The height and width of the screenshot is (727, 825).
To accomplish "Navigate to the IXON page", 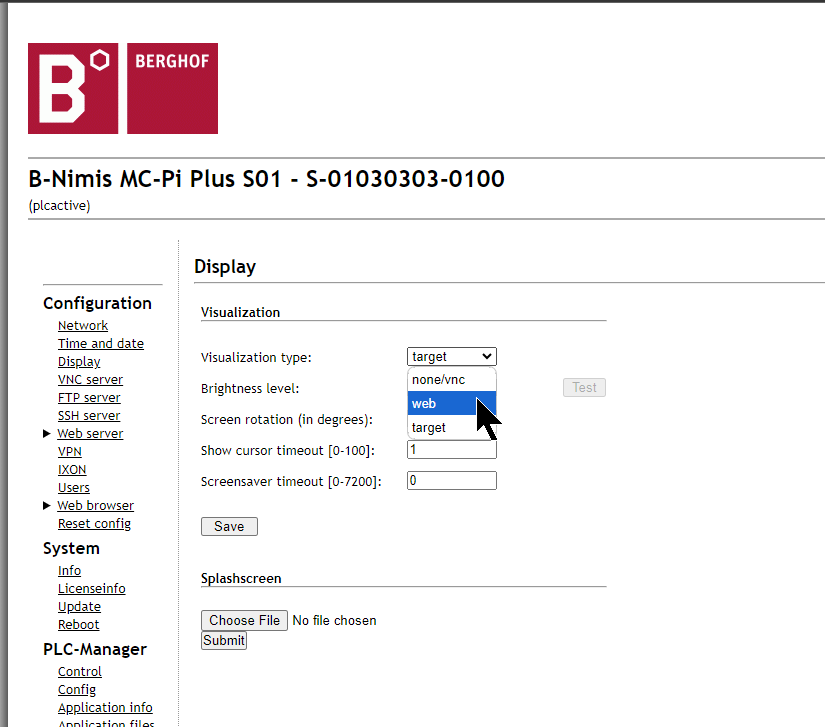I will click(72, 470).
